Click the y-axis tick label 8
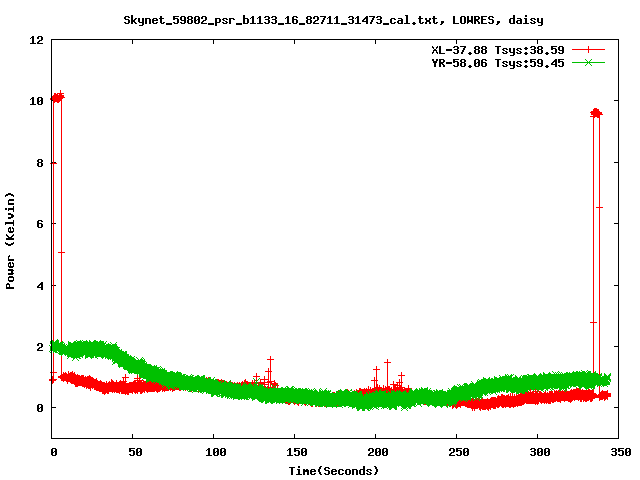This screenshot has height=480, width=640. point(40,163)
